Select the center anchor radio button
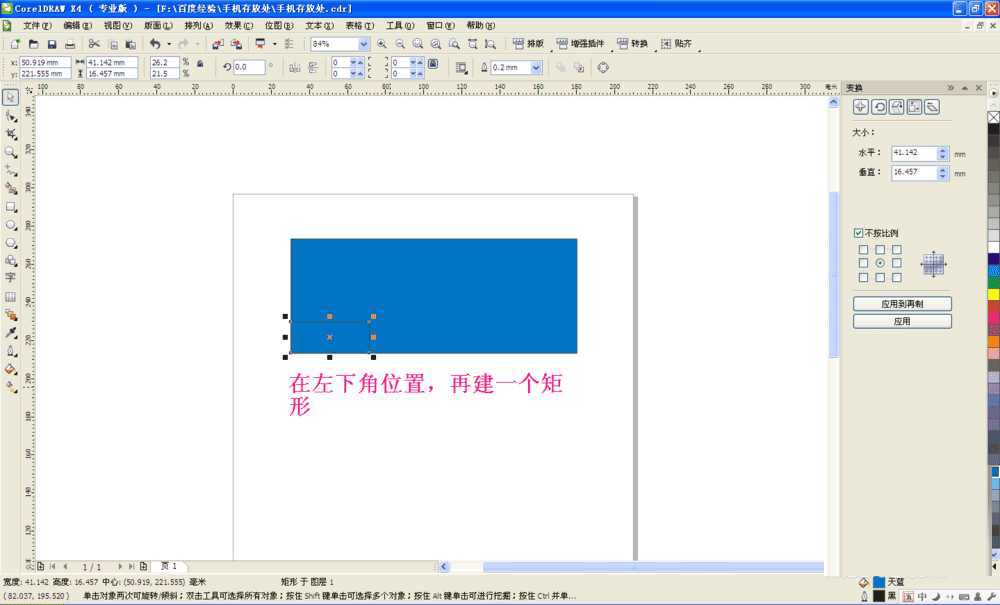Image resolution: width=1000 pixels, height=605 pixels. [x=880, y=262]
